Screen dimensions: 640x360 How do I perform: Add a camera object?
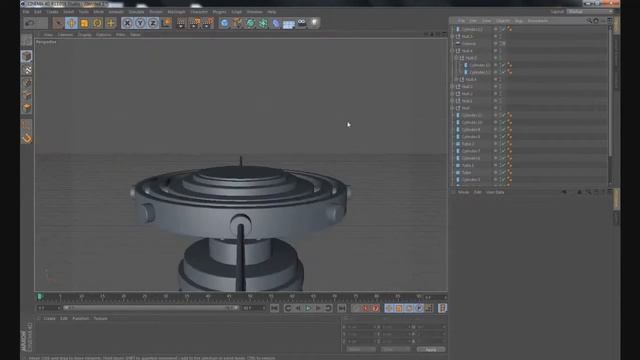click(302, 23)
